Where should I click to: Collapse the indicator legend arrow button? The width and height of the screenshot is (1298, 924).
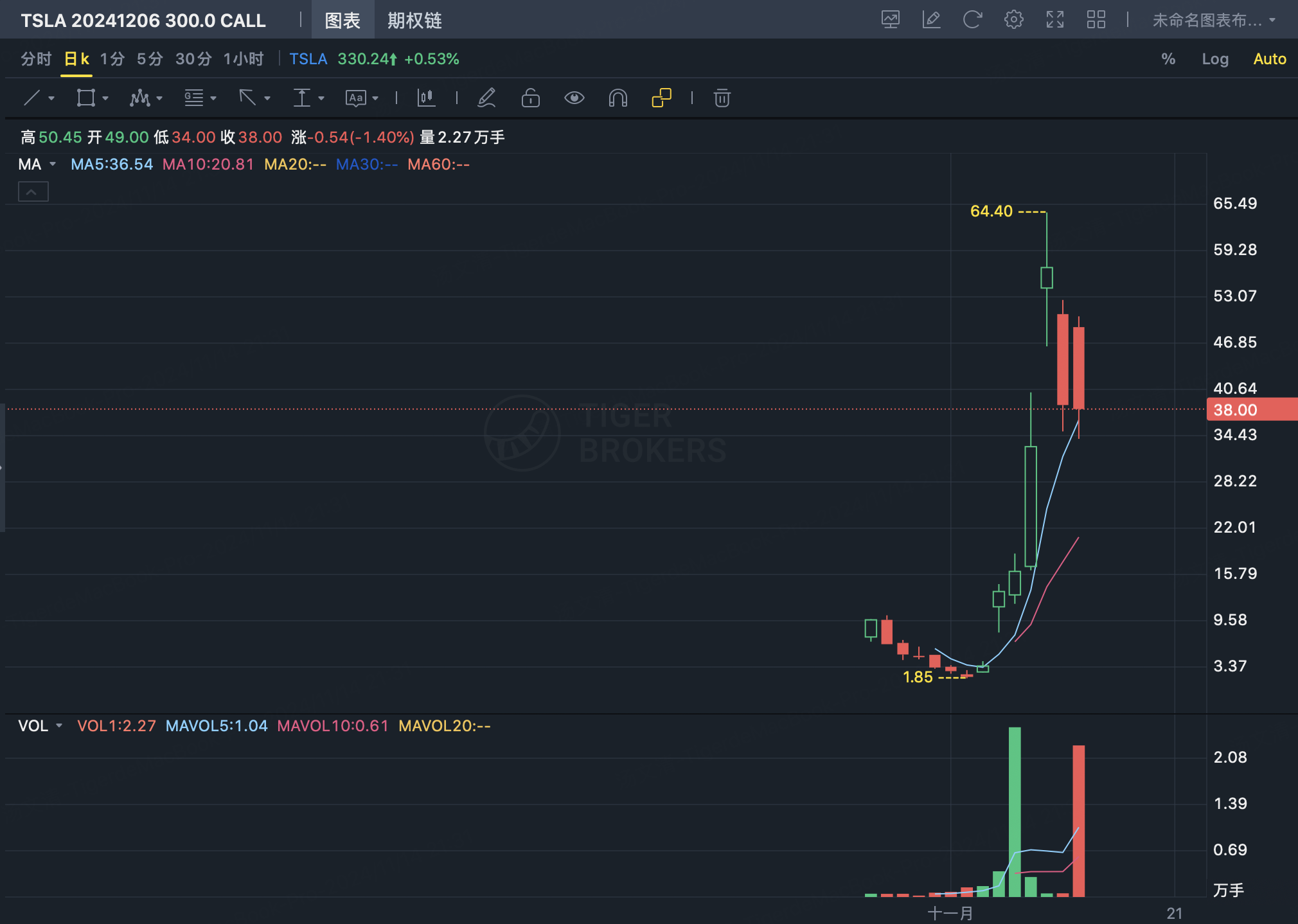click(x=33, y=191)
